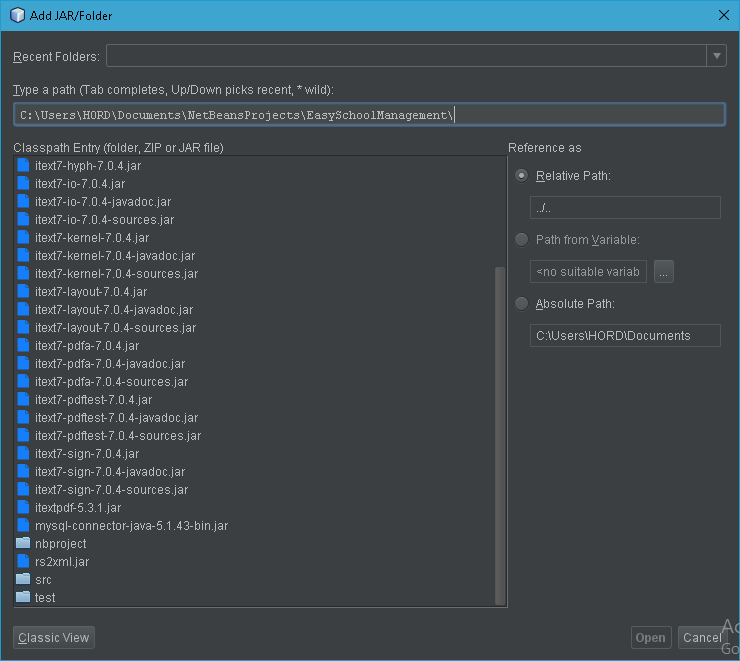Select the nbproject folder name
Viewport: 740px width, 661px height.
pyautogui.click(x=60, y=544)
